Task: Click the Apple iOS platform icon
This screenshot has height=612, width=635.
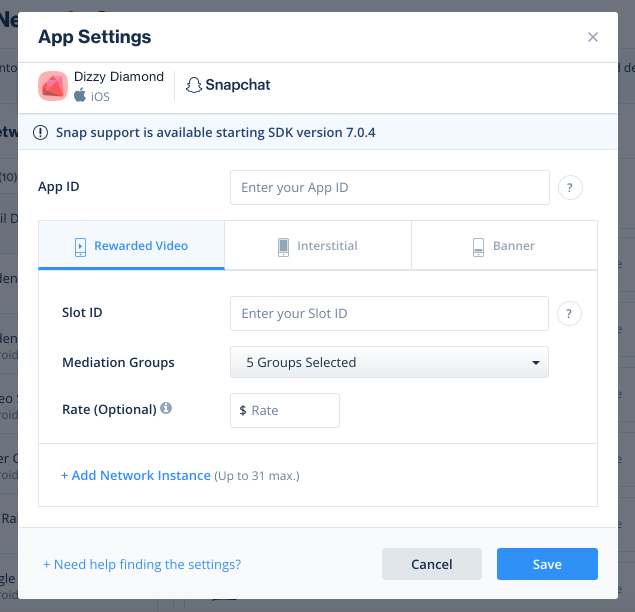Action: [80, 96]
